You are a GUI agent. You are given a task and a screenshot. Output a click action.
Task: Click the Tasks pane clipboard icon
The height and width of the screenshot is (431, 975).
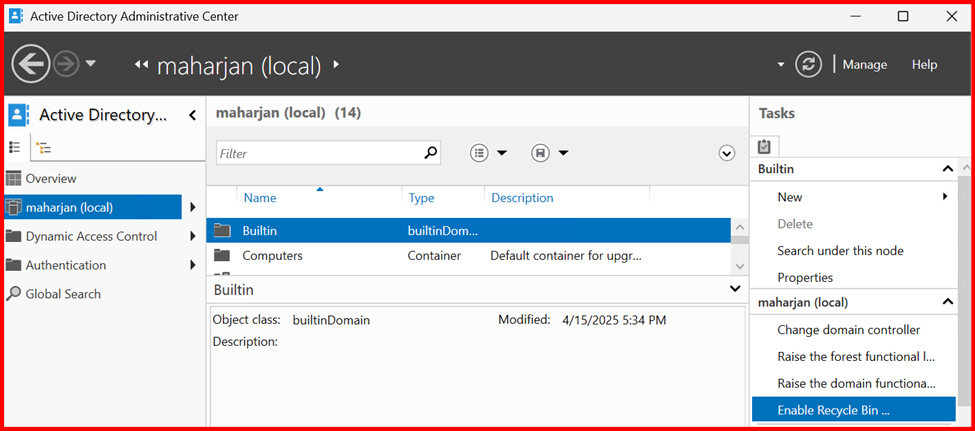pyautogui.click(x=764, y=146)
